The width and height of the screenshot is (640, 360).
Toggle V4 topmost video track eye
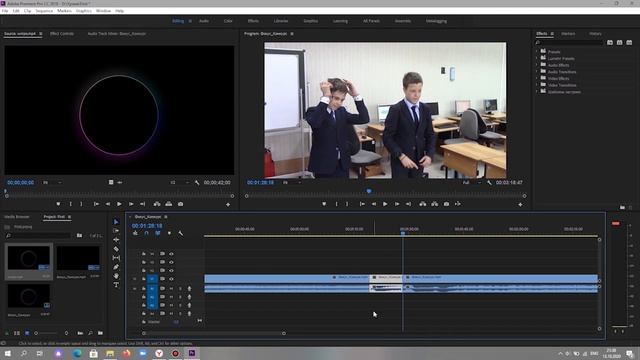[171, 254]
